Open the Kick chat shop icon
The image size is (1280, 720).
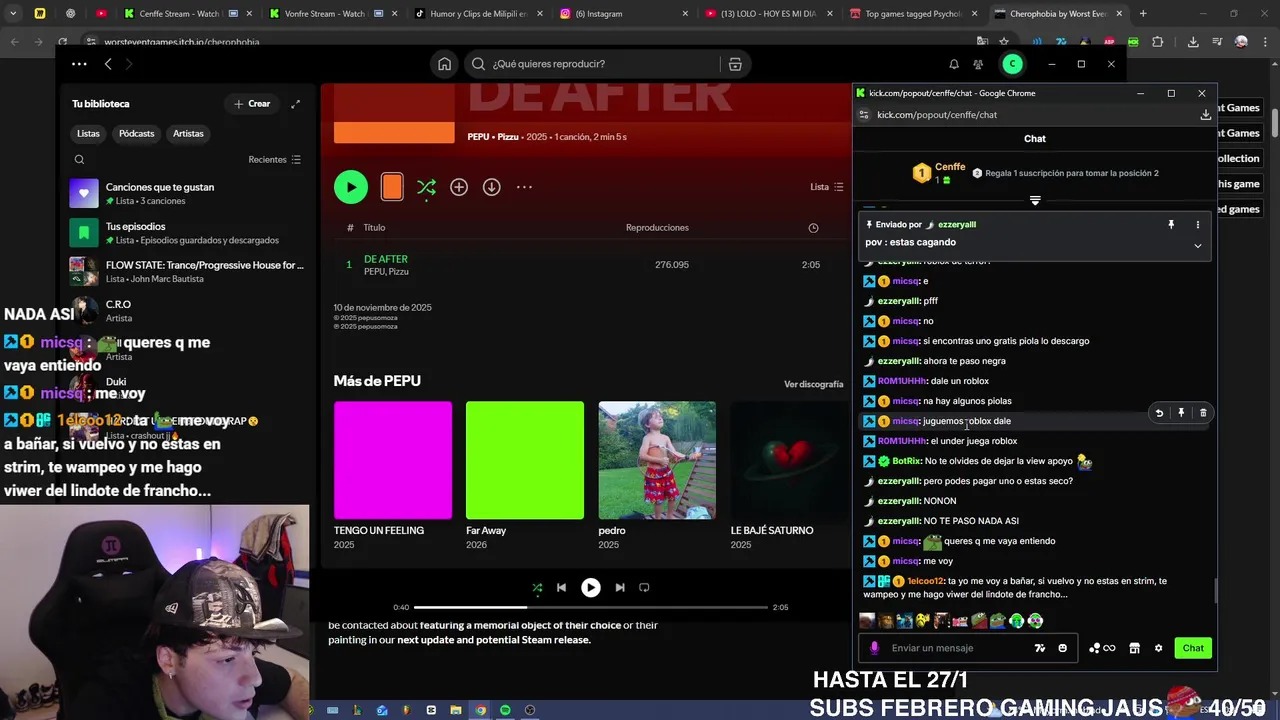pos(1134,648)
